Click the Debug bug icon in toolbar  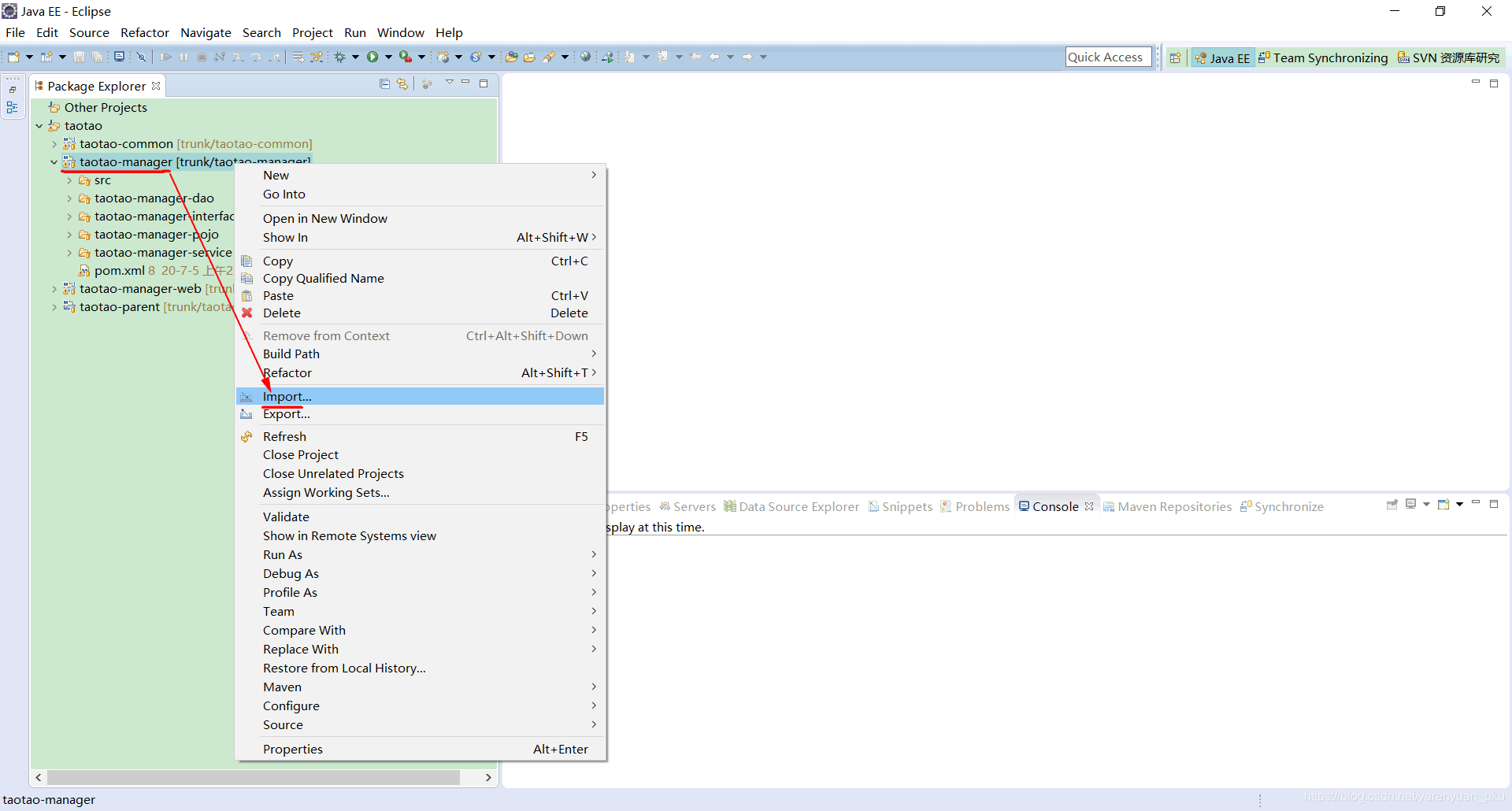point(340,57)
